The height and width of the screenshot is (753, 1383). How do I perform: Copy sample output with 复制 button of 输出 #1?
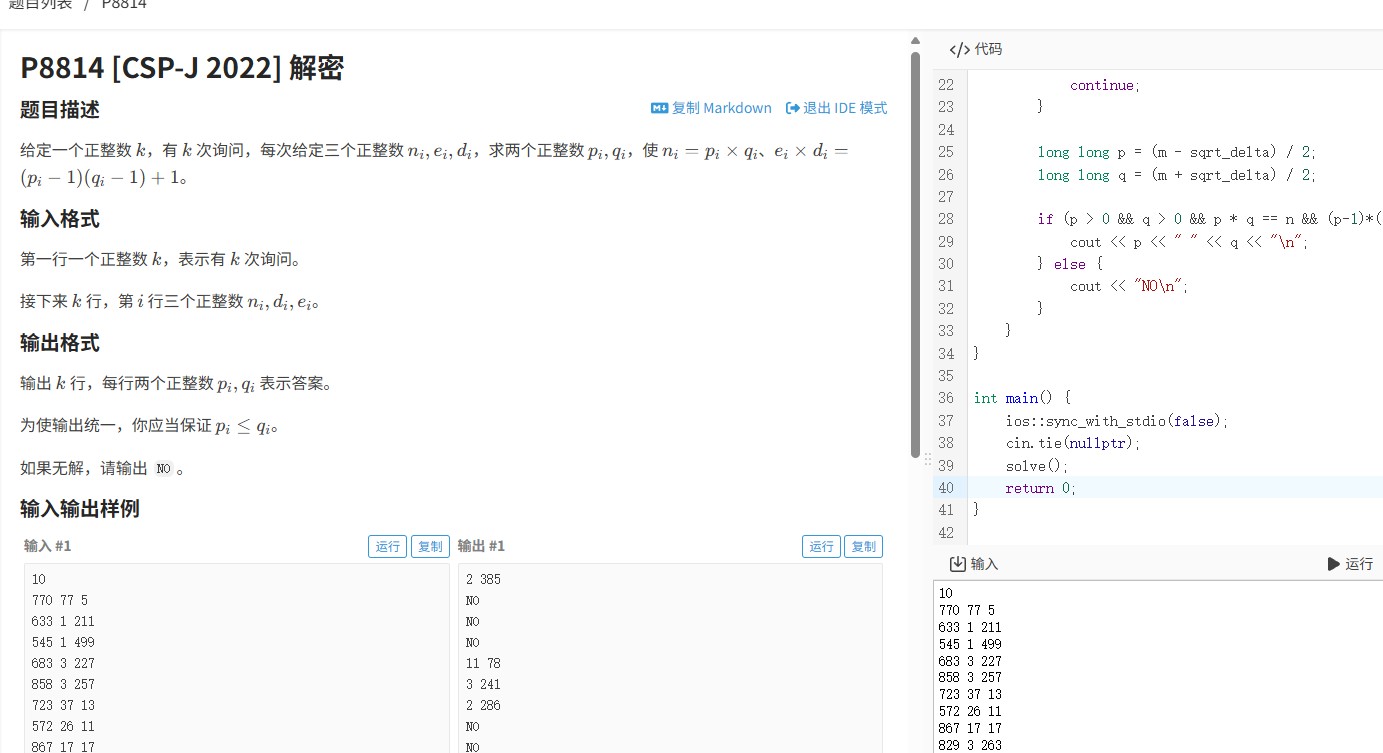pyautogui.click(x=863, y=546)
